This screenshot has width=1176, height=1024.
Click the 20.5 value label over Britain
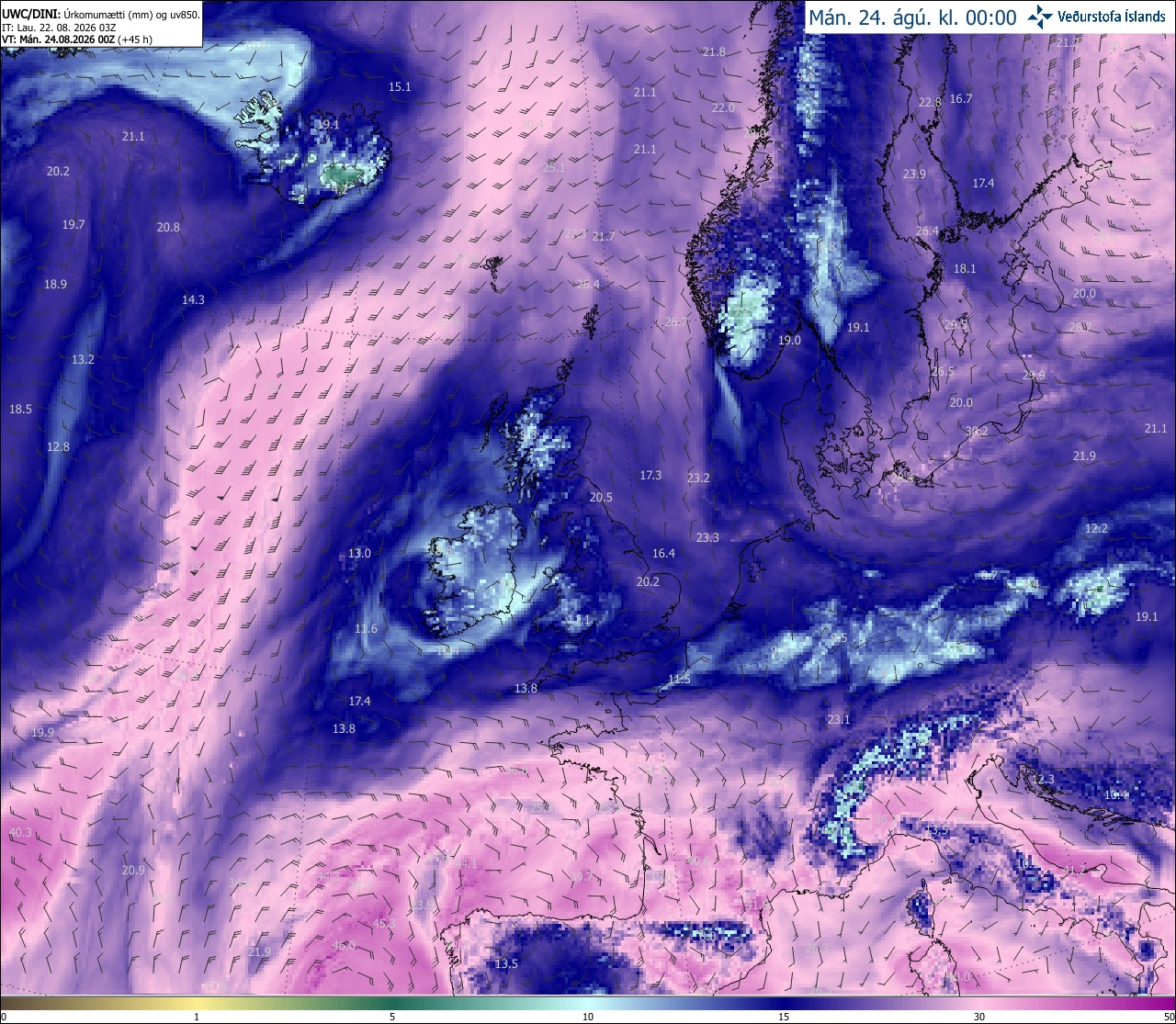pyautogui.click(x=601, y=497)
